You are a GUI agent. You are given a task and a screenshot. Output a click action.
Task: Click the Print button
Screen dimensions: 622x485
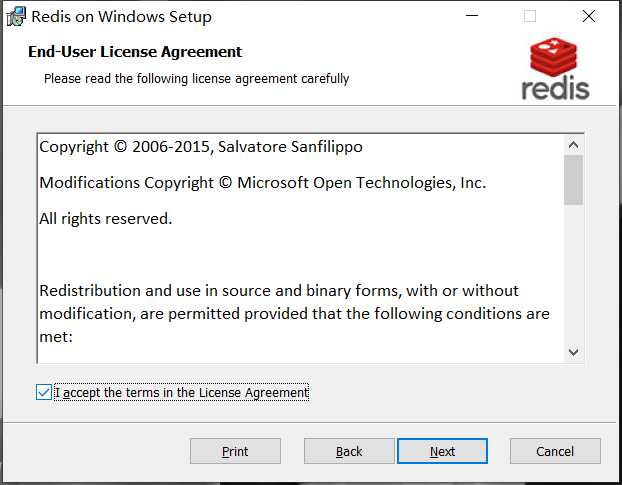(235, 451)
